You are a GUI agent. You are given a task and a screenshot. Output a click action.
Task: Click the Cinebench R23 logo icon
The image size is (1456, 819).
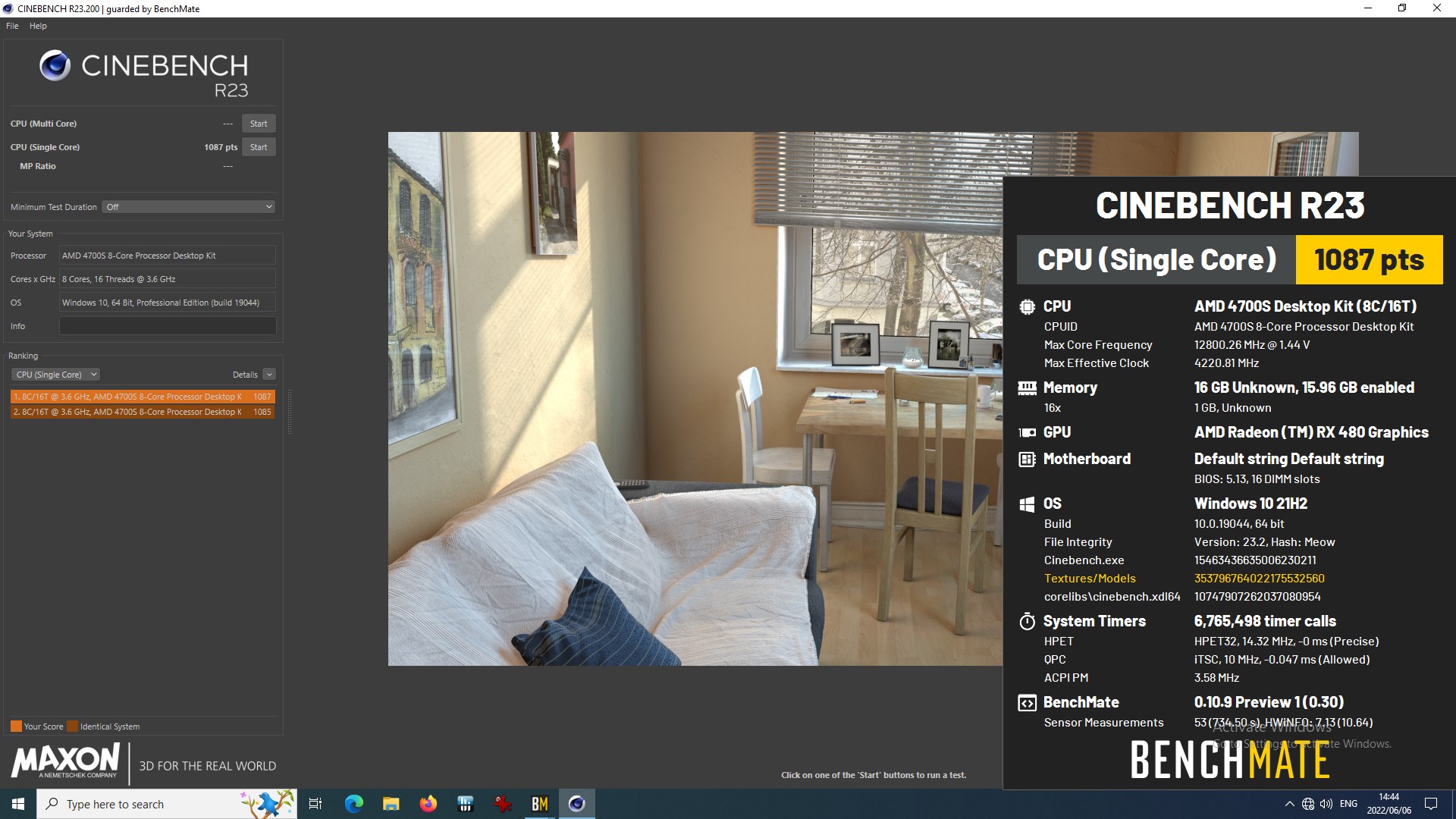pos(55,65)
